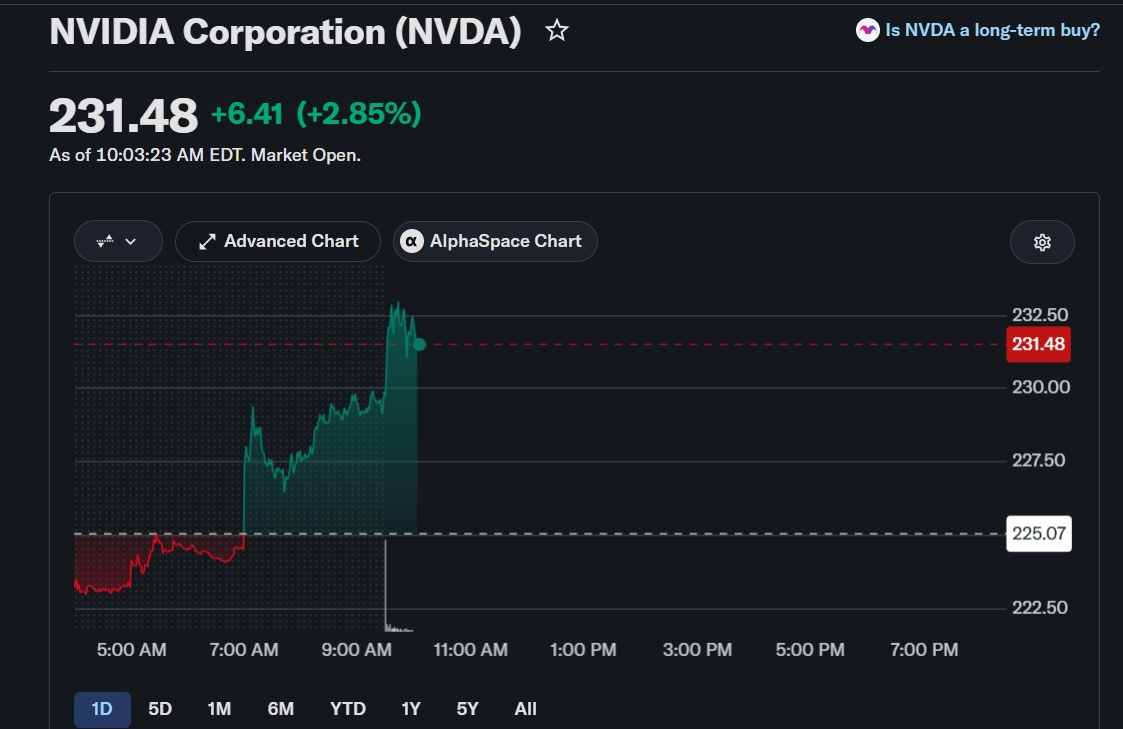
Task: Click the AI assistant icon beside long-term buy
Action: 867,30
